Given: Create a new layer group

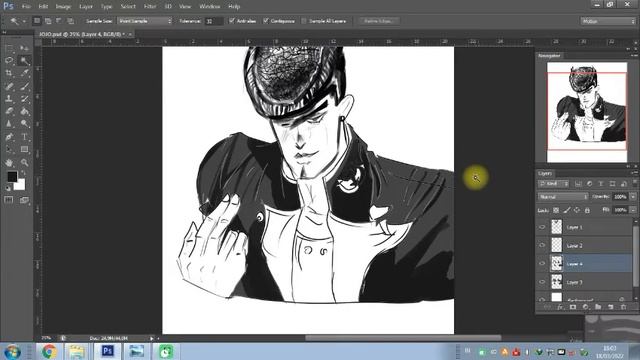Looking at the screenshot, I should (598, 307).
